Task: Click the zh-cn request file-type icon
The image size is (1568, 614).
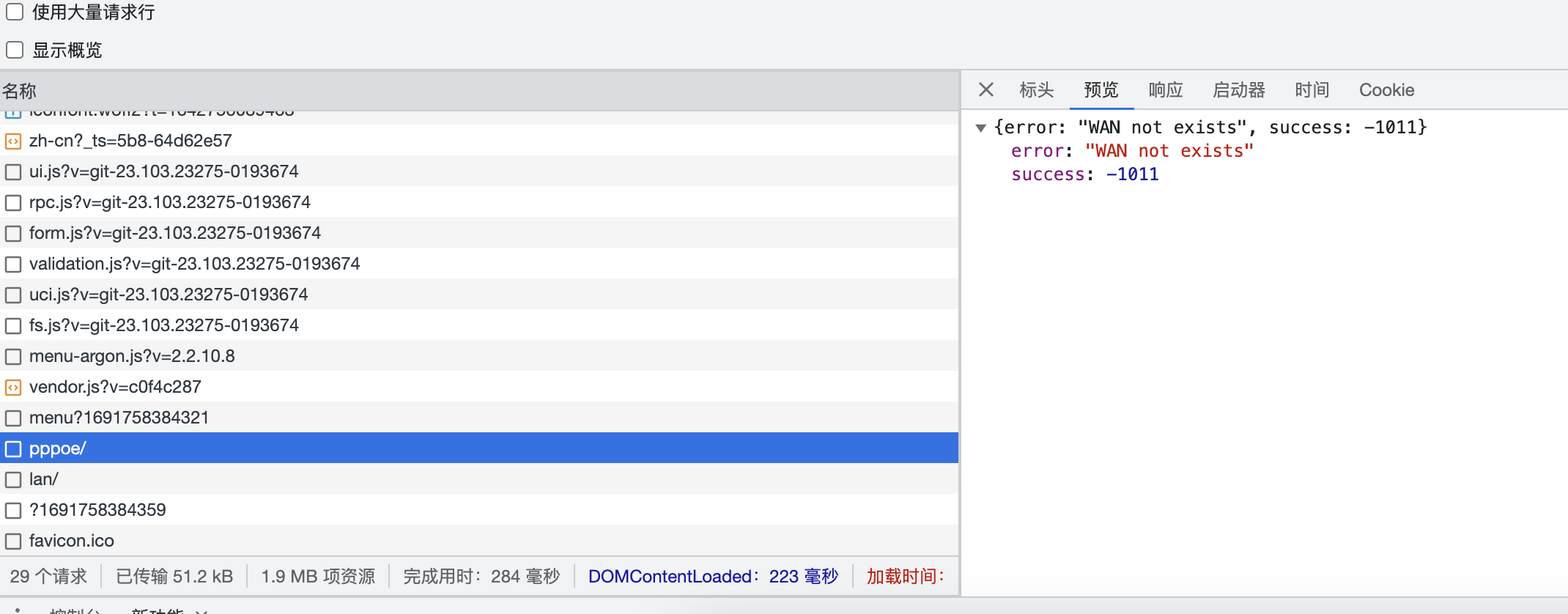Action: pyautogui.click(x=13, y=141)
